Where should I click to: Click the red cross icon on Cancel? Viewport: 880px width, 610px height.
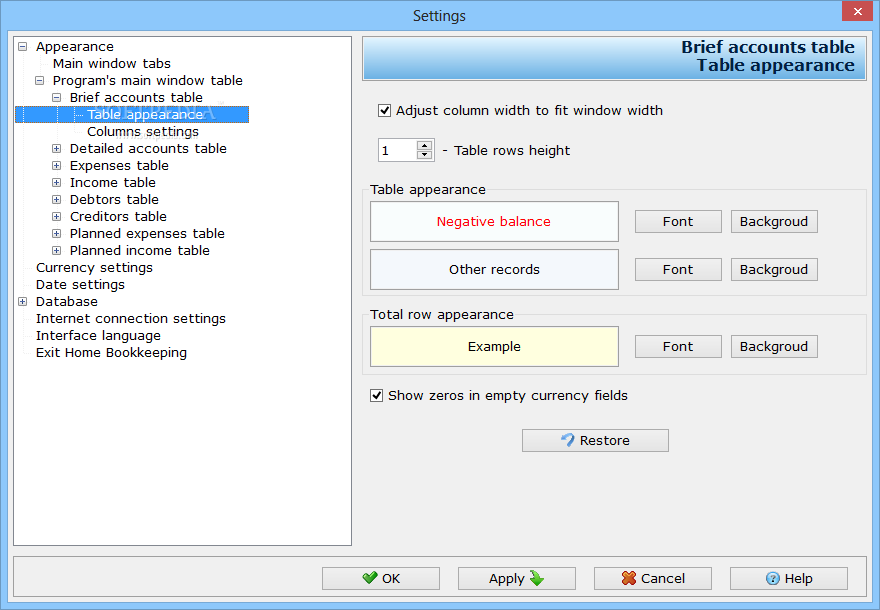(629, 578)
